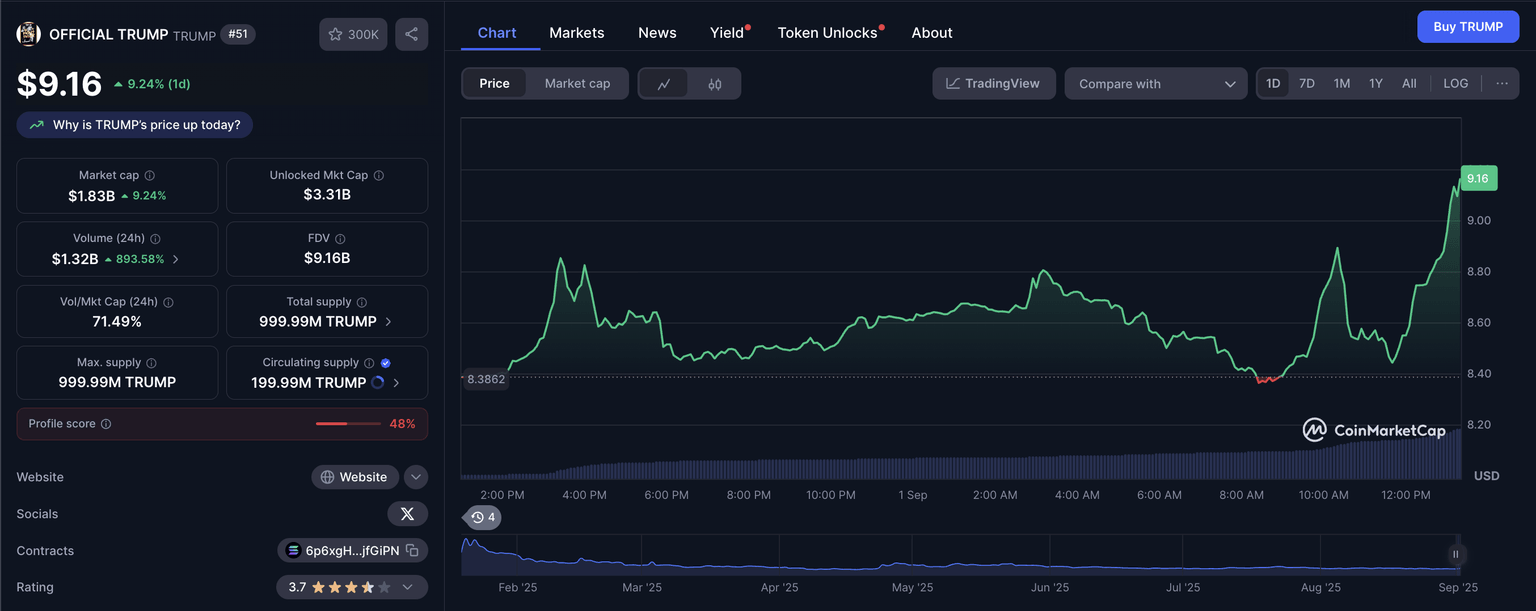Click the timeline range slider handle
This screenshot has width=1536, height=611.
(x=1455, y=554)
